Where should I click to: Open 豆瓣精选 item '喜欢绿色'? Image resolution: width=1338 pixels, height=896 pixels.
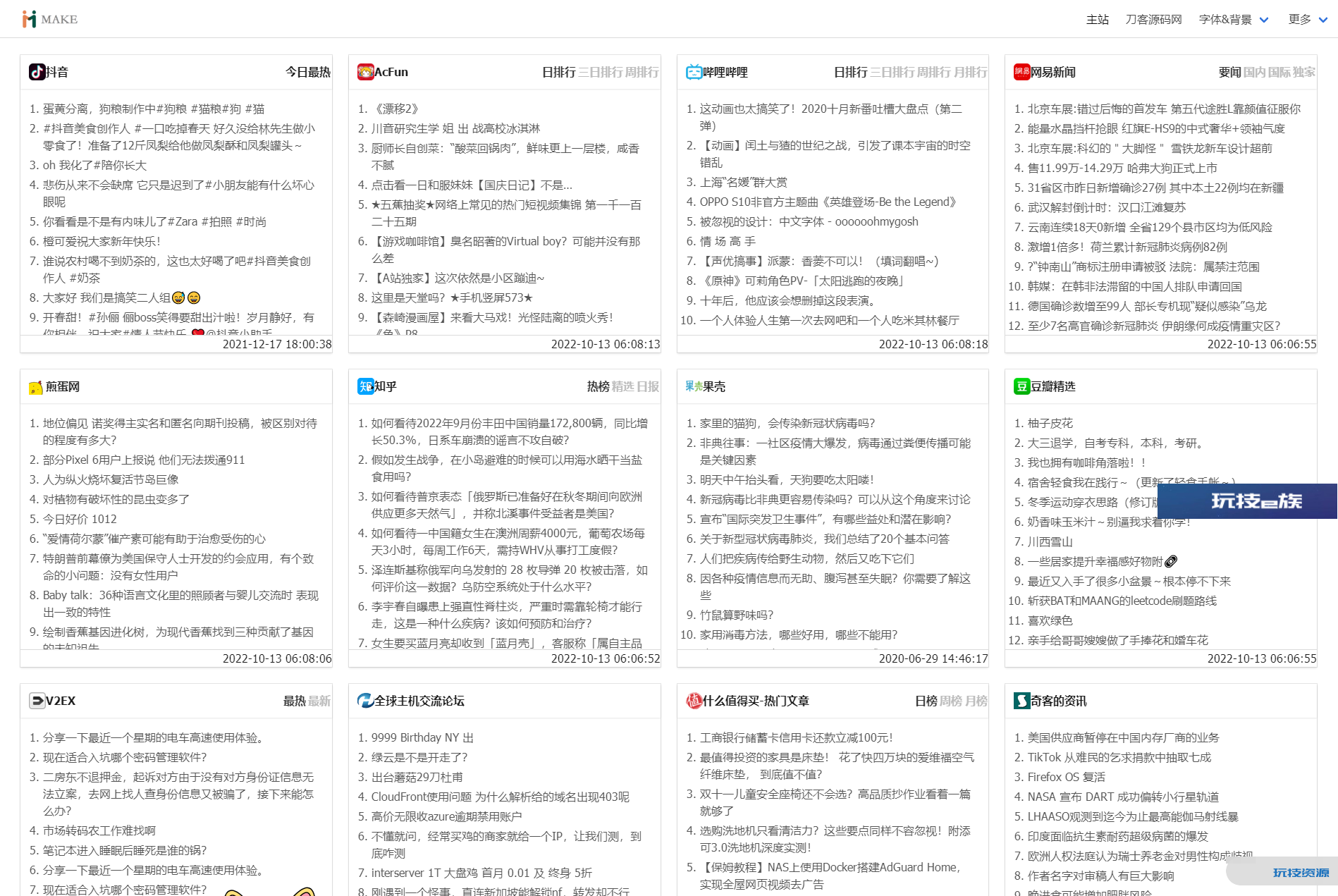[x=1050, y=620]
